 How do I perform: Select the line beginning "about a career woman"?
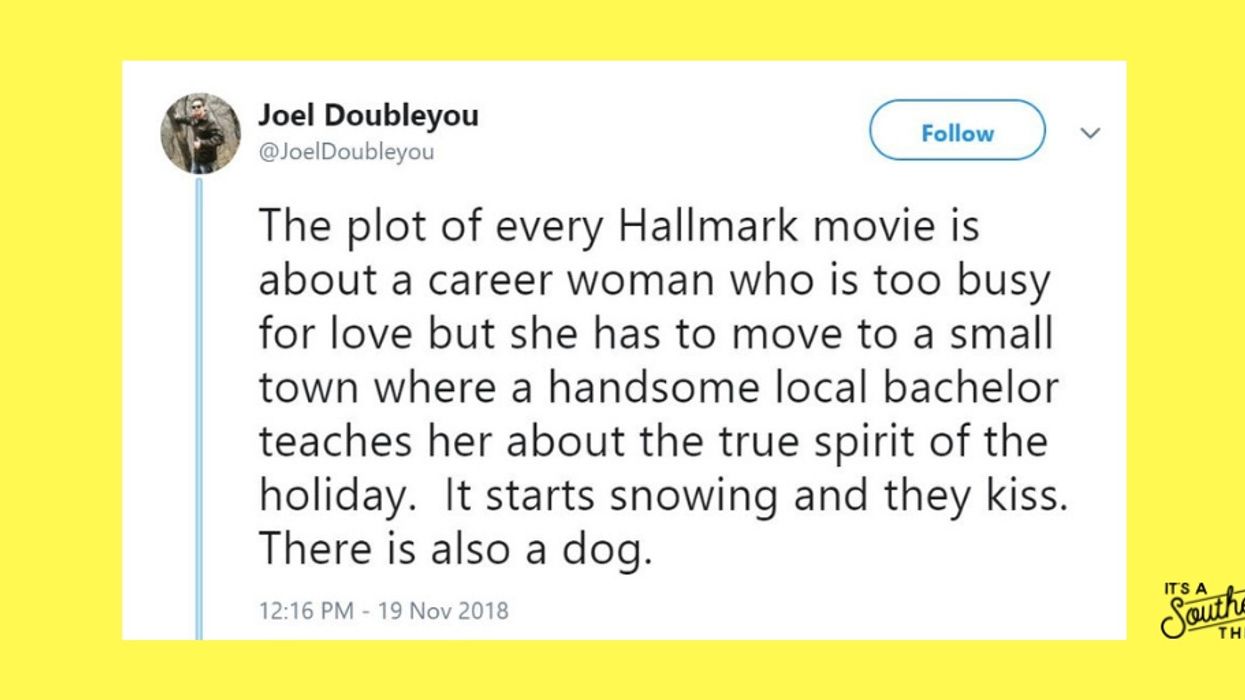pos(654,281)
